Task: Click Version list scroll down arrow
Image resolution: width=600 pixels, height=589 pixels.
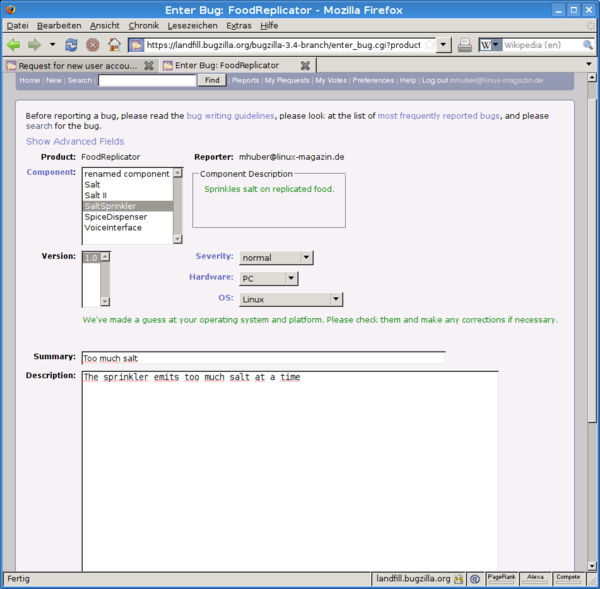Action: 105,302
